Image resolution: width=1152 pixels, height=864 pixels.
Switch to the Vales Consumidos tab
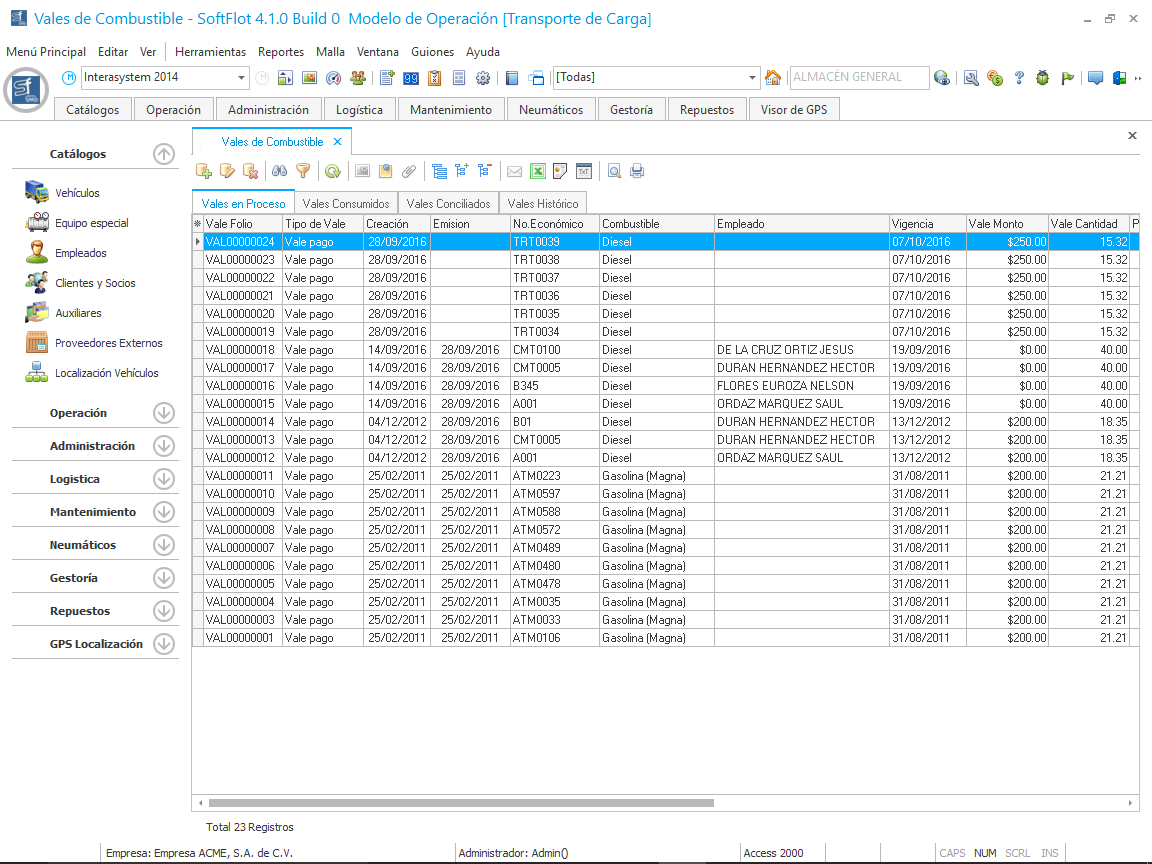[x=346, y=204]
